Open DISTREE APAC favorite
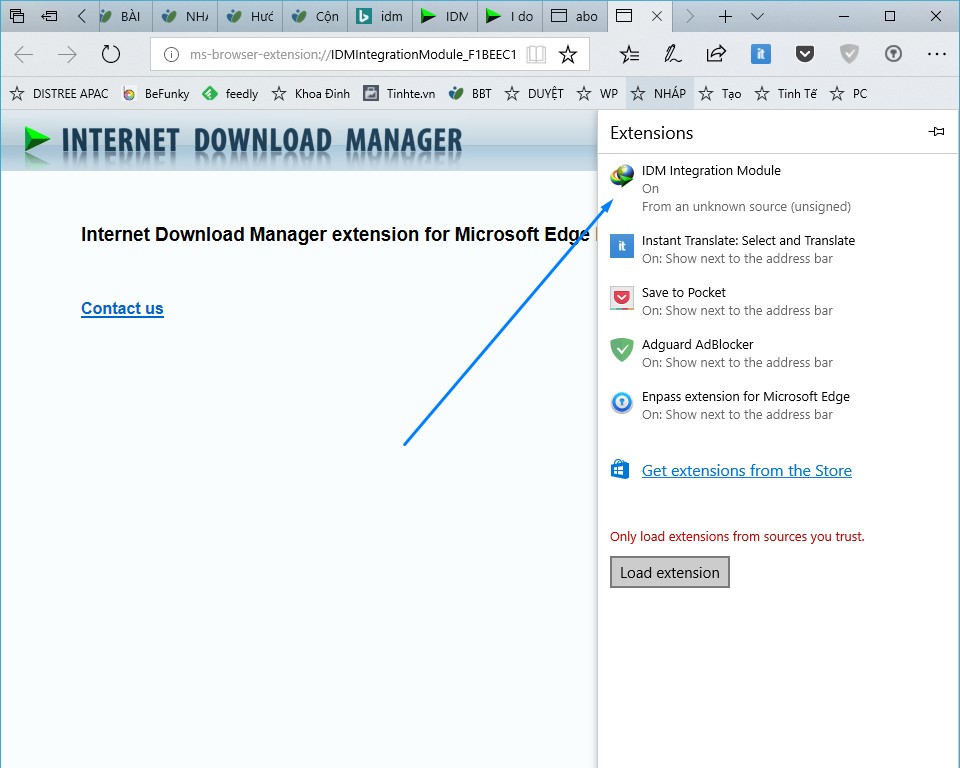Image resolution: width=960 pixels, height=768 pixels. (59, 94)
